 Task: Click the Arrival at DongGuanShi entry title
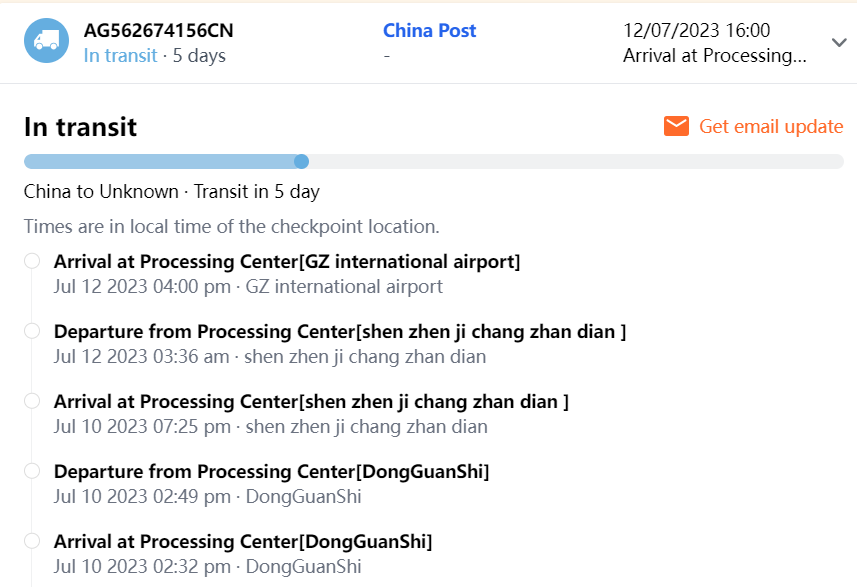coord(243,542)
